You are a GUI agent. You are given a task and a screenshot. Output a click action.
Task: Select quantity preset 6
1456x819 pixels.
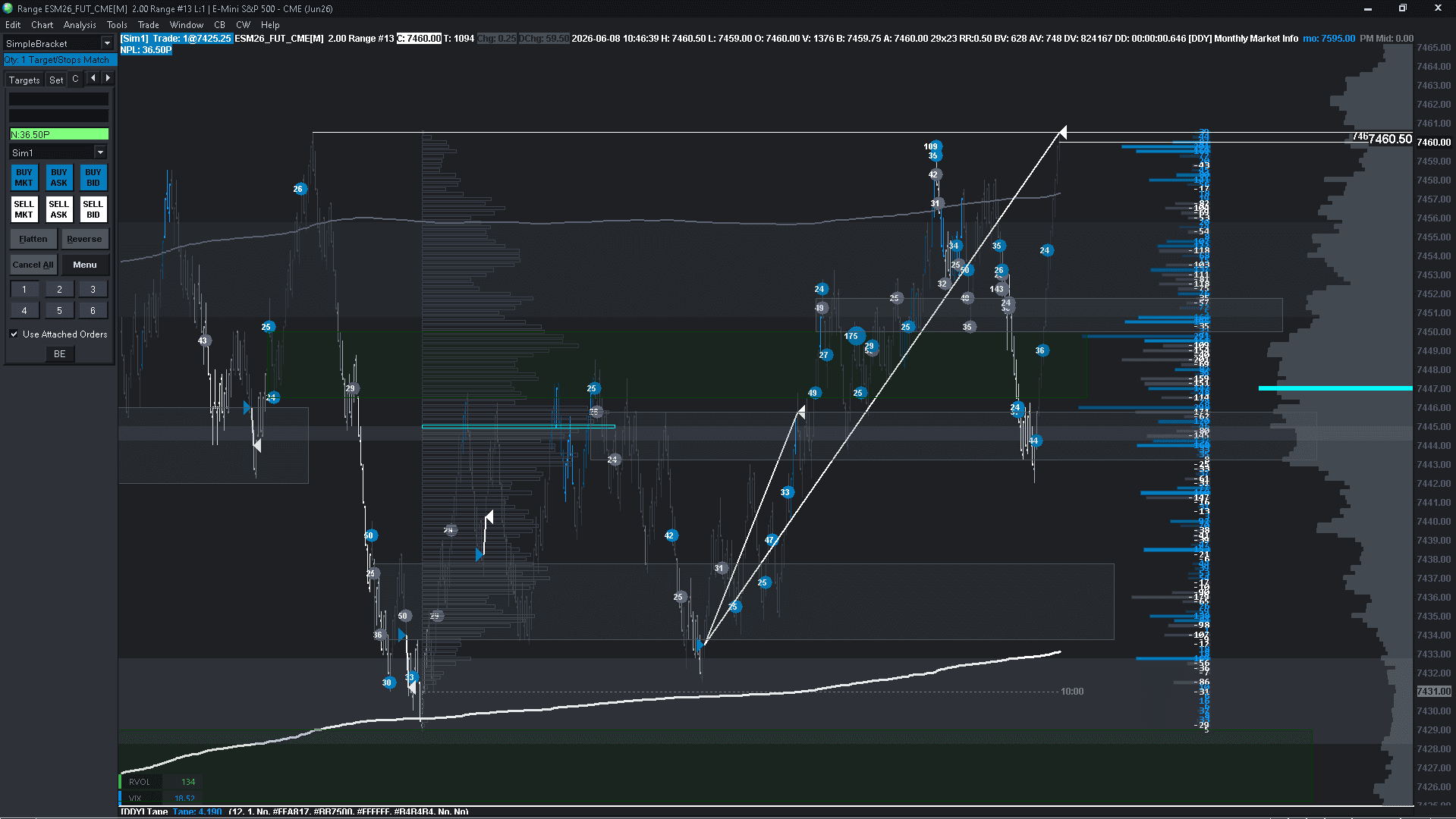pos(93,310)
